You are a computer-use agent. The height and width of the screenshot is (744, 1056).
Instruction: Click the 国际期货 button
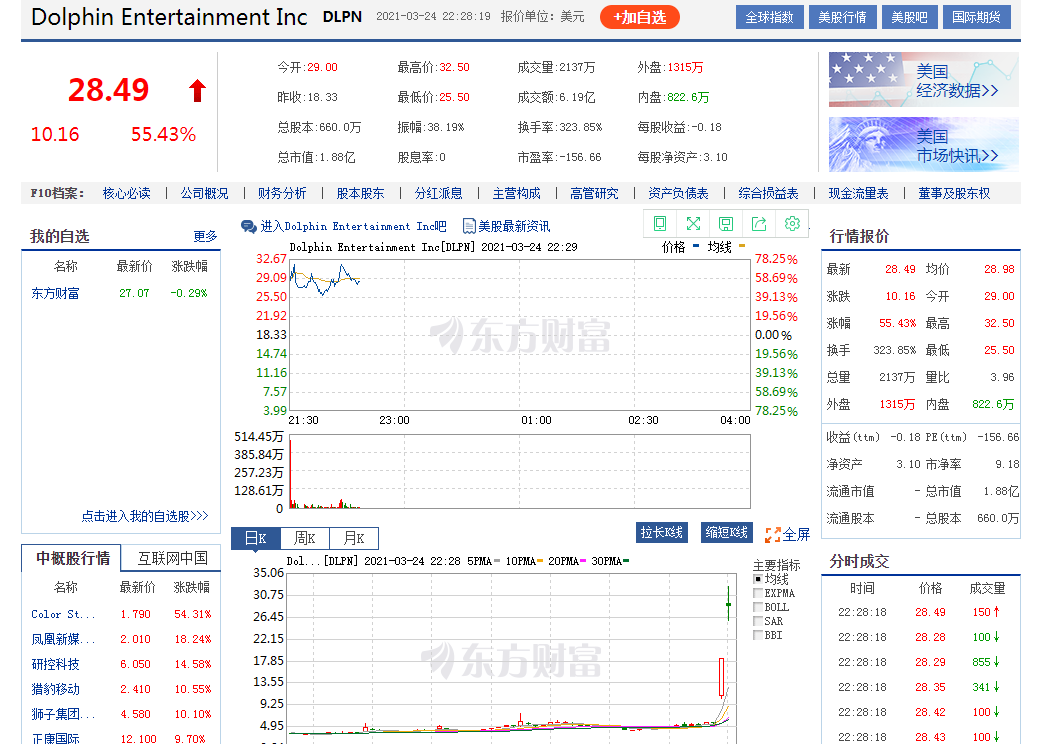tap(976, 18)
